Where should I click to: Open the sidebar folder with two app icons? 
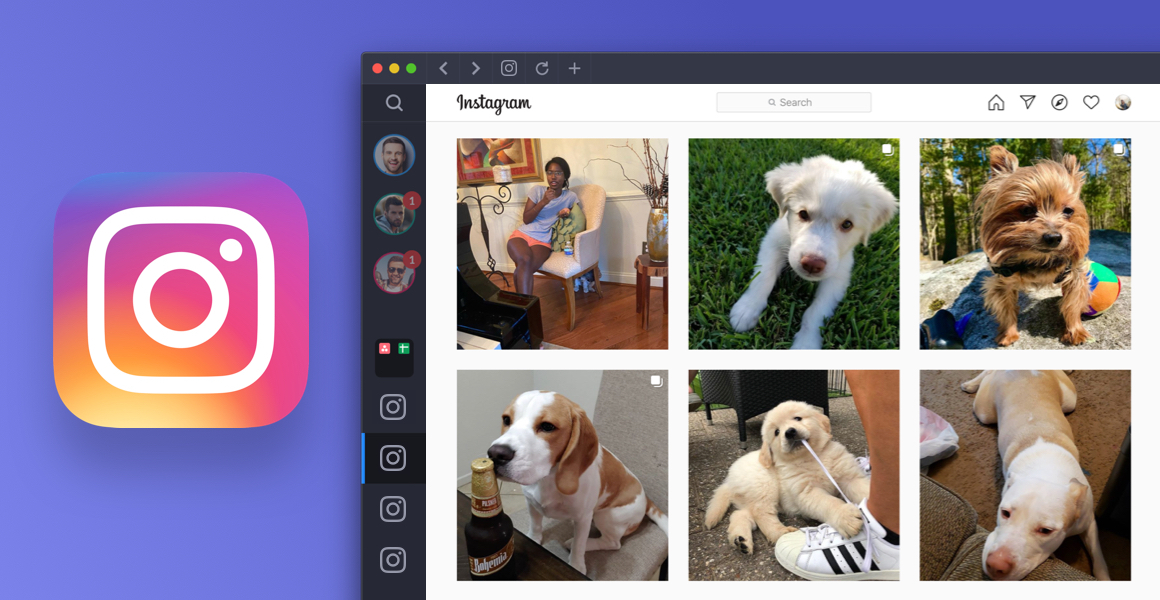click(x=394, y=358)
